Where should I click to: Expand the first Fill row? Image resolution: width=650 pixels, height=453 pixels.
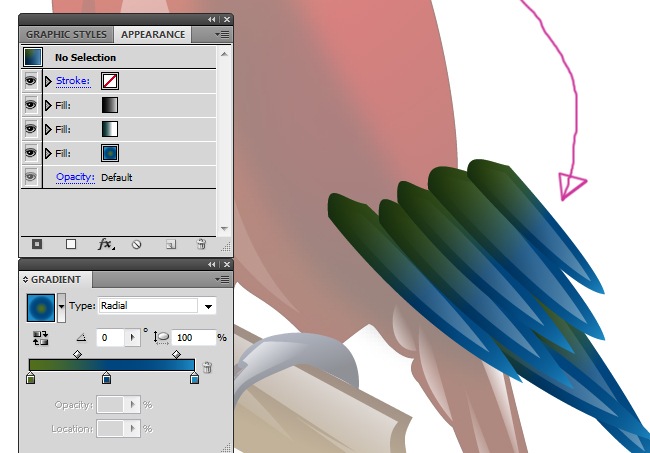coord(48,105)
